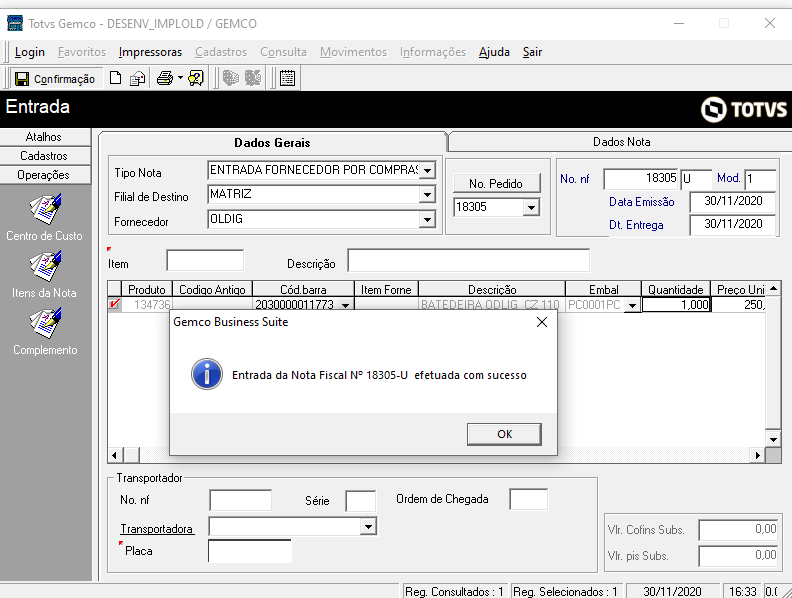792x598 pixels.
Task: Open the Login menu
Action: (x=30, y=52)
